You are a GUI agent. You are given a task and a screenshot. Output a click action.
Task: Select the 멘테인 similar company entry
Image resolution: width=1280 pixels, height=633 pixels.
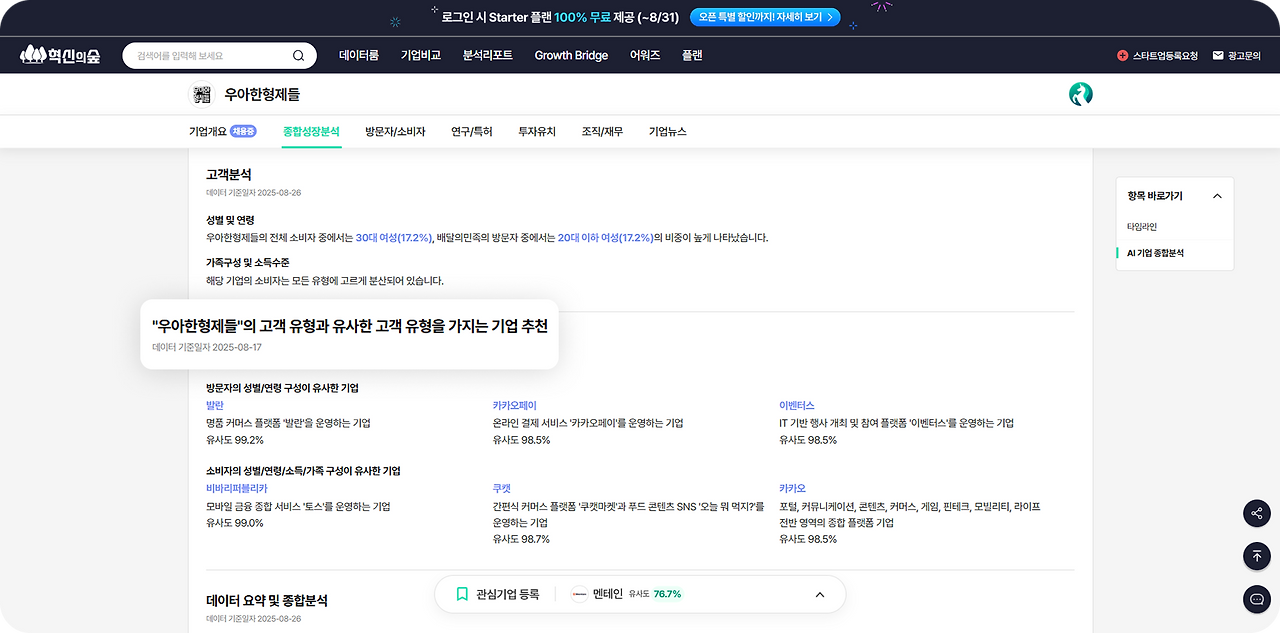point(626,594)
